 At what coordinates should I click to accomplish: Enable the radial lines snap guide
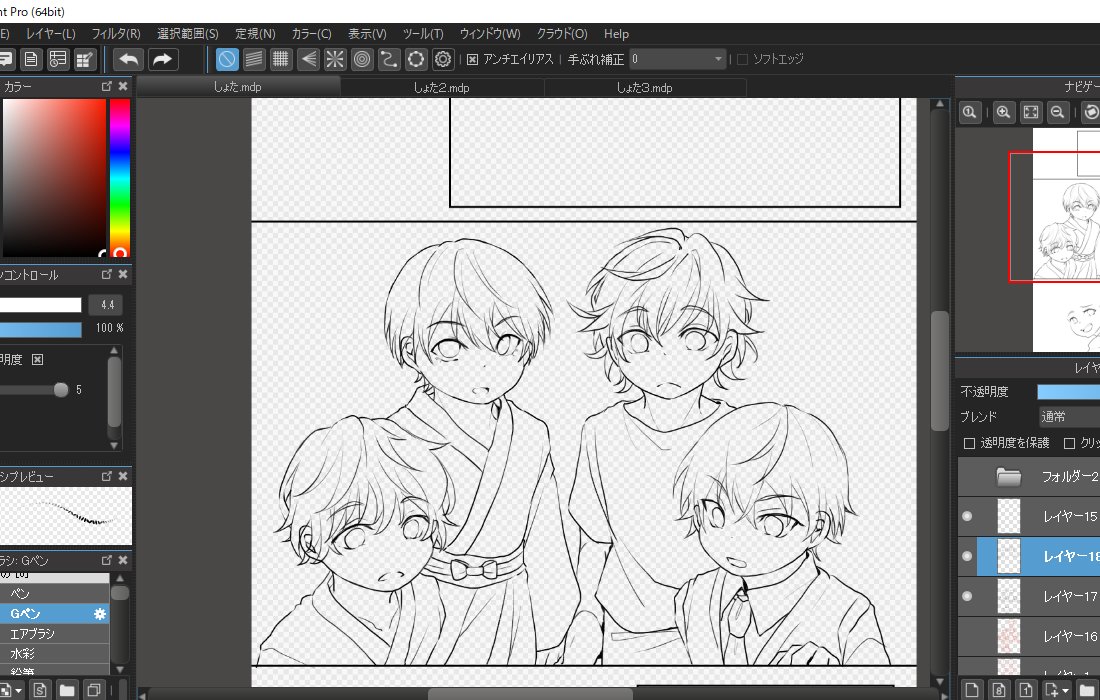tap(335, 60)
